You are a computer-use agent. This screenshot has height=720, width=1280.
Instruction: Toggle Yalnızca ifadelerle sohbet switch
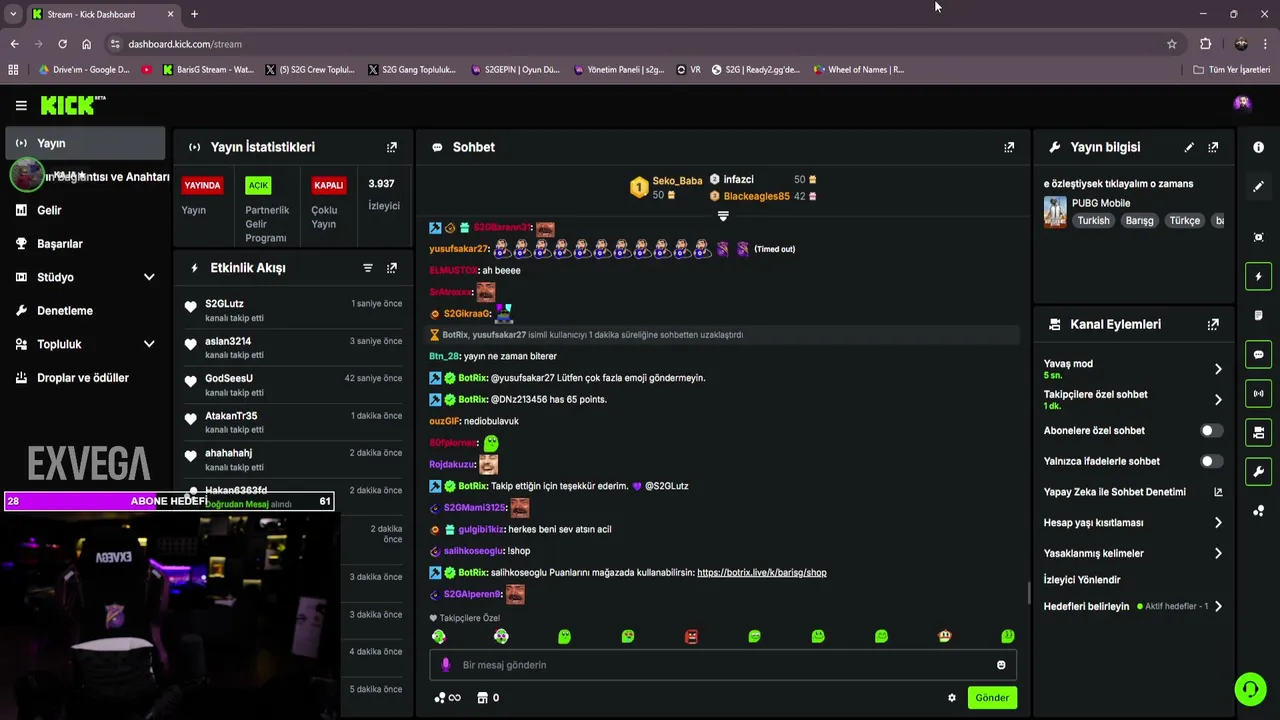point(1211,462)
